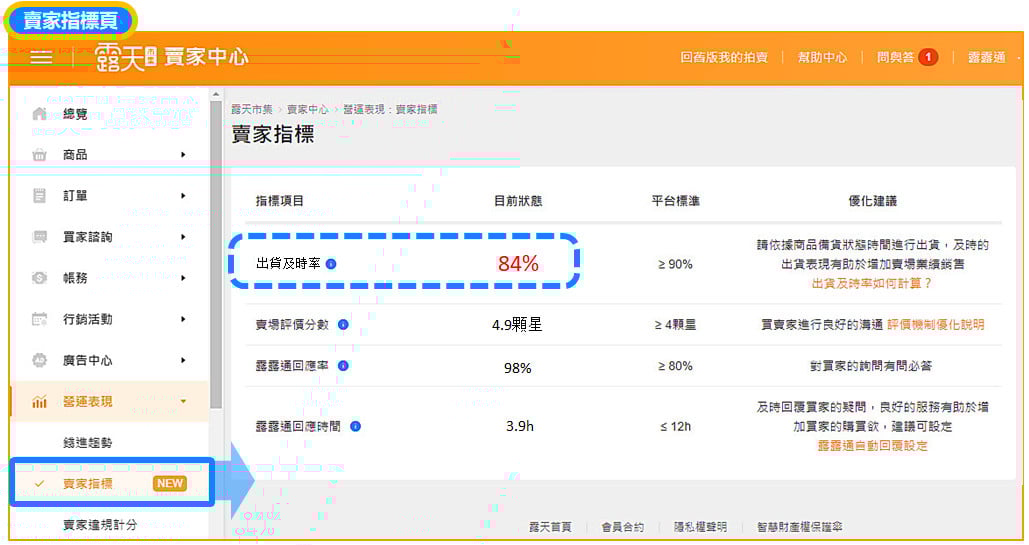Image resolution: width=1029 pixels, height=545 pixels.
Task: Open the hamburger menu icon
Action: [41, 57]
